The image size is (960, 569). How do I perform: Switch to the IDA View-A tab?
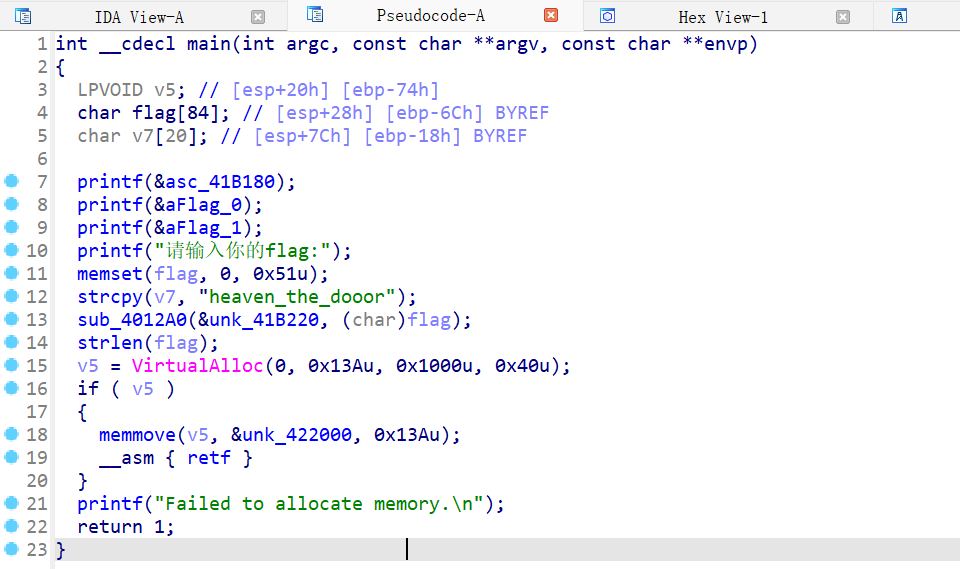click(x=138, y=17)
